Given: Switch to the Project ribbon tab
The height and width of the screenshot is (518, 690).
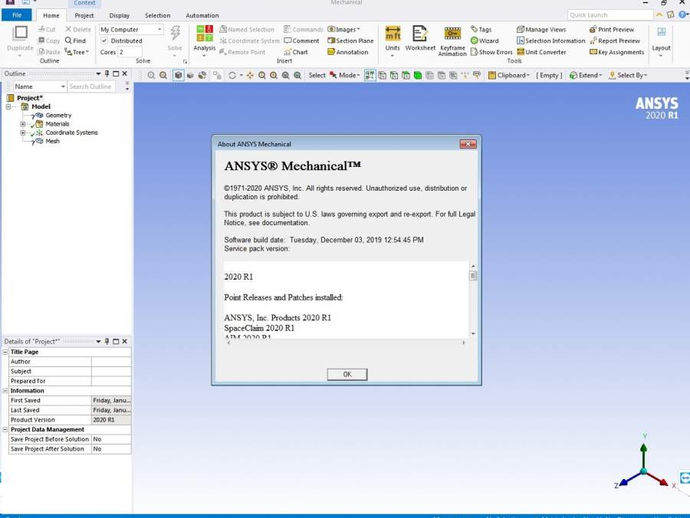Looking at the screenshot, I should [x=84, y=15].
